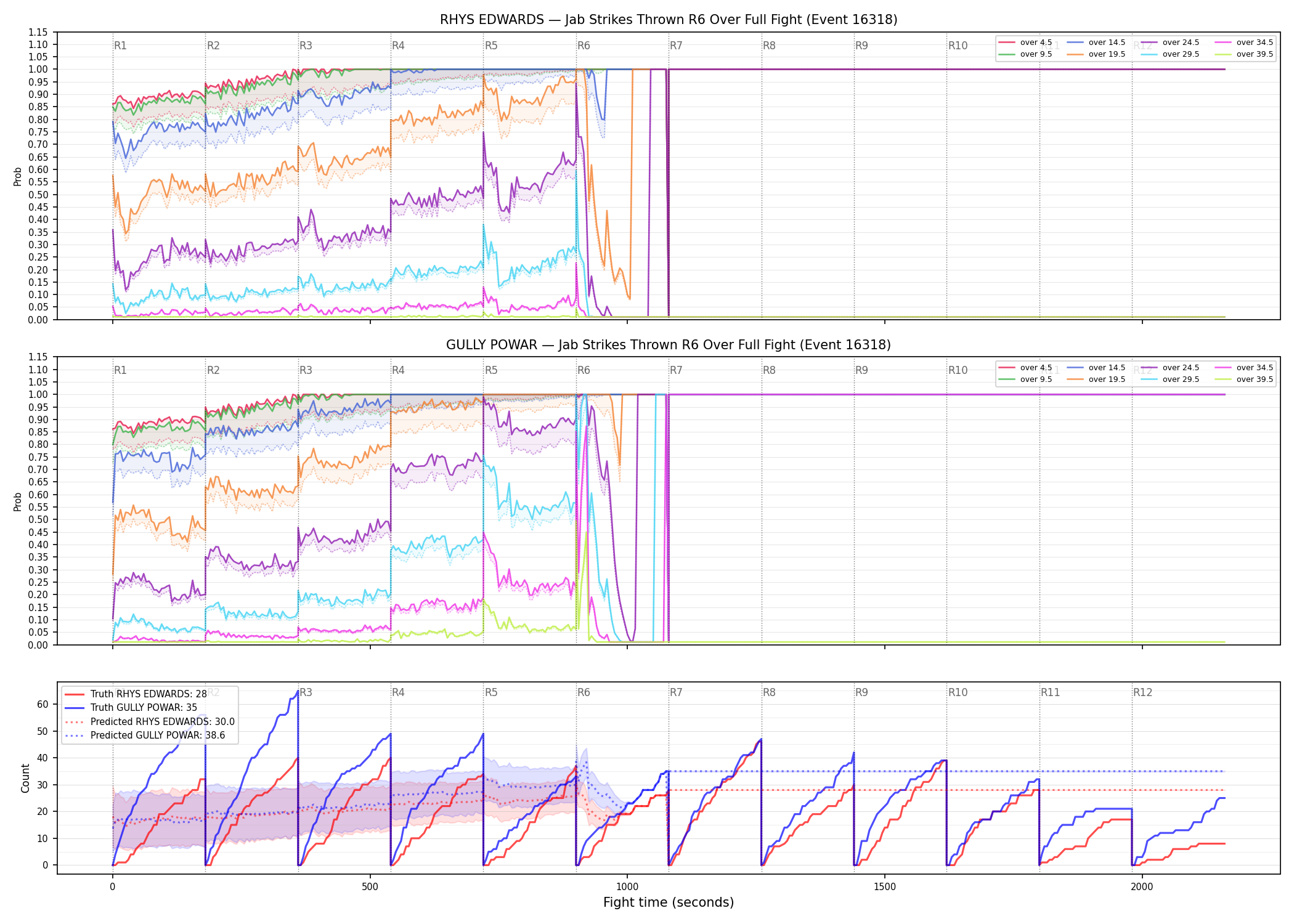Click the 60 tick label on Count axis

click(x=43, y=704)
